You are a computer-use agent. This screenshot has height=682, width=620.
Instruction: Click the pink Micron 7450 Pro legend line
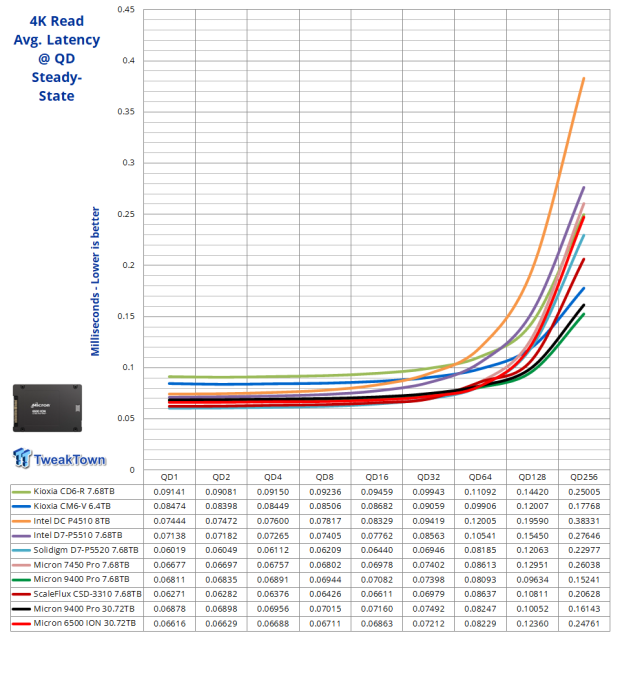tap(21, 565)
